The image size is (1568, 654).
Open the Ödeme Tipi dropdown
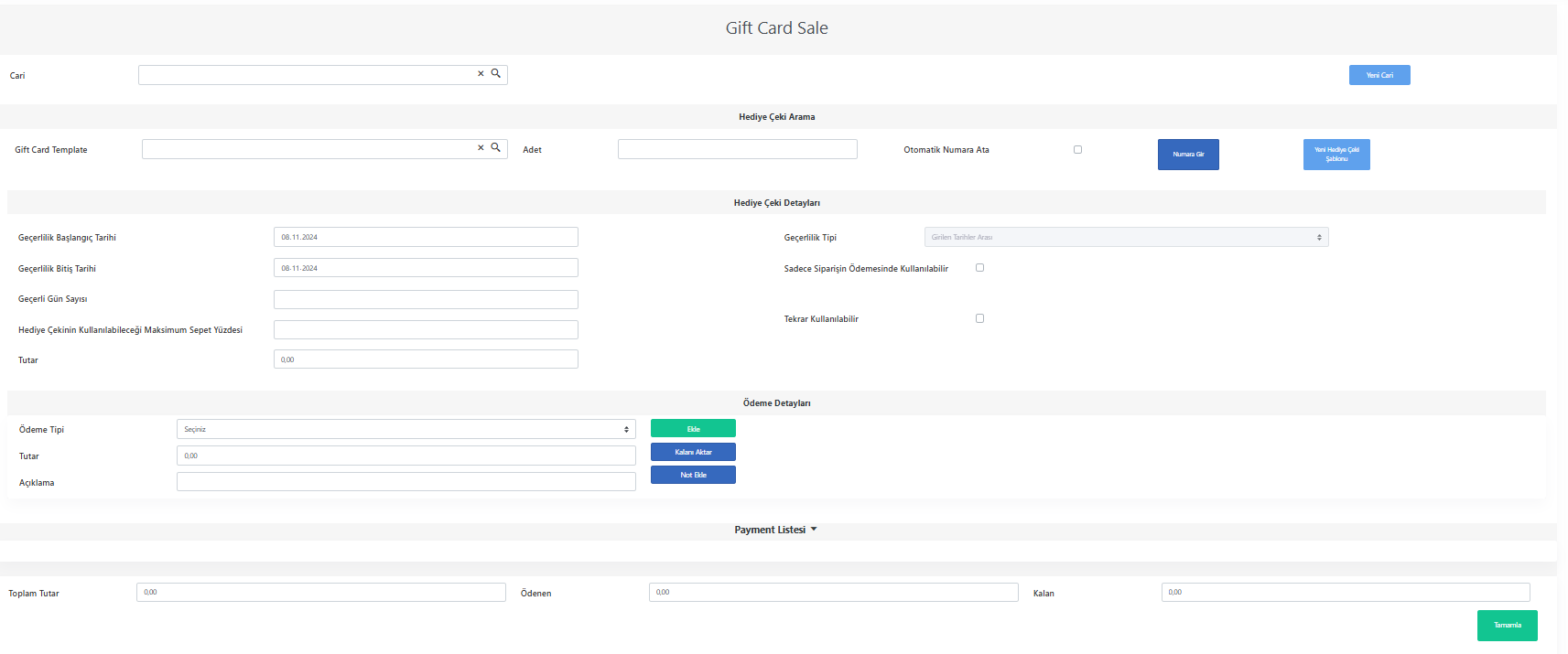[x=406, y=429]
